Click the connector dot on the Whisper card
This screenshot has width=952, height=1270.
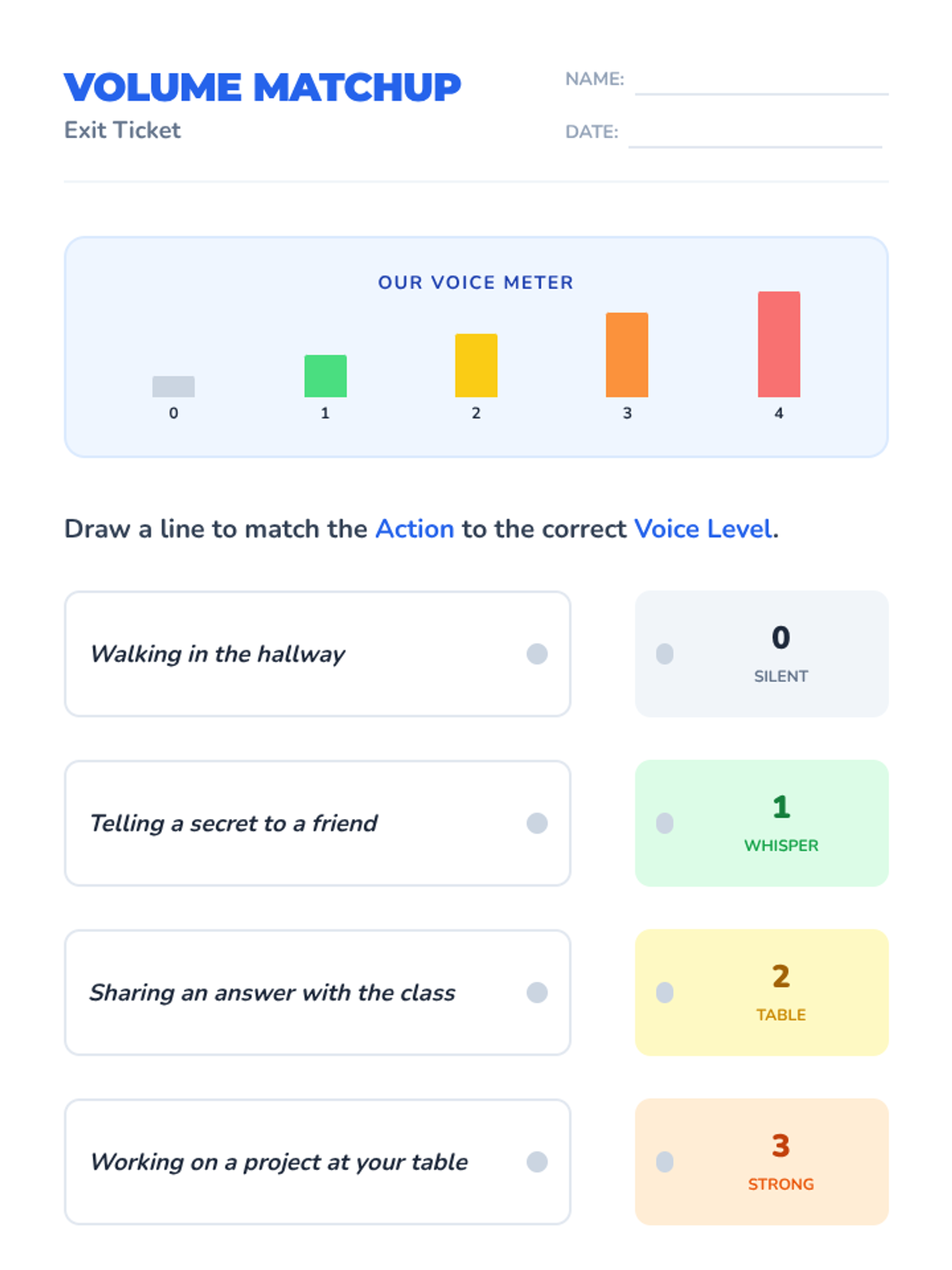[665, 823]
